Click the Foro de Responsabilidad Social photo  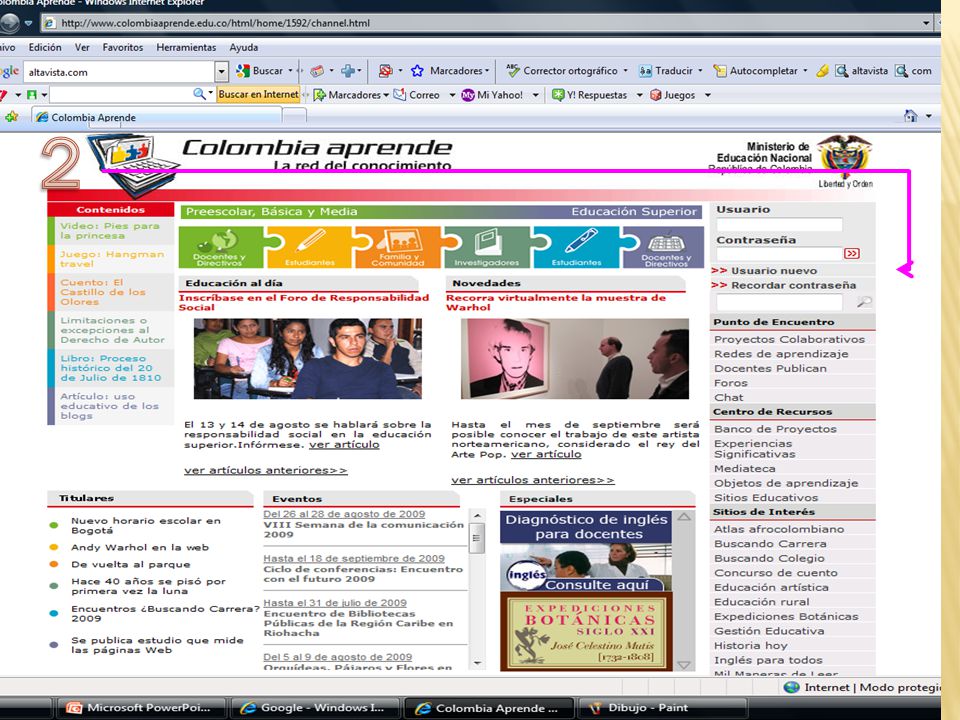coord(308,359)
